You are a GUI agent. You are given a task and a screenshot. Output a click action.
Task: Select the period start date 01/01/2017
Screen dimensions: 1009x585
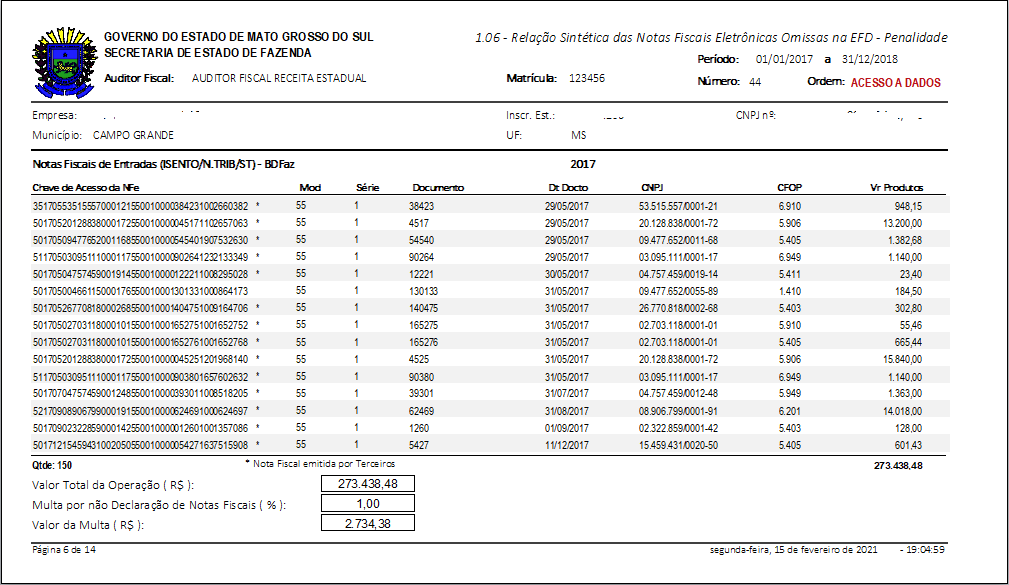[x=787, y=59]
